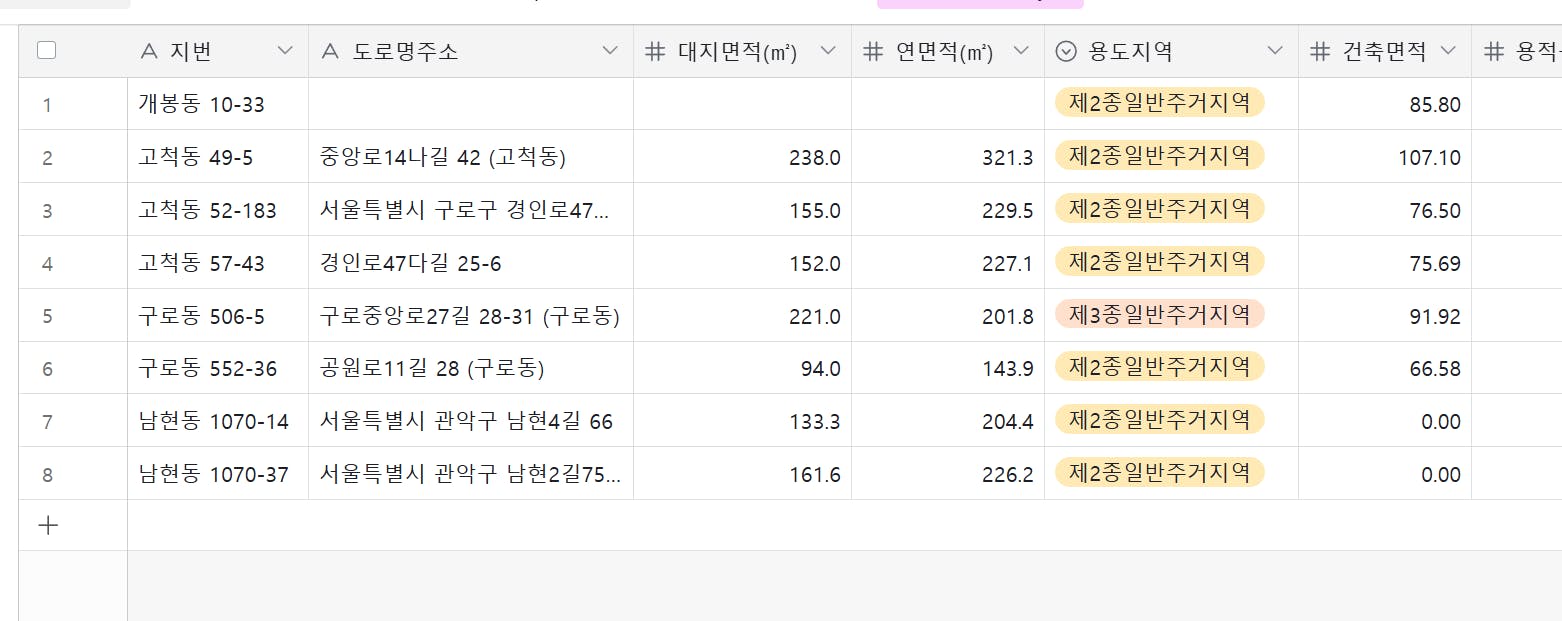The image size is (1562, 621).
Task: Select cell 구로동 552-36
Action: [218, 368]
